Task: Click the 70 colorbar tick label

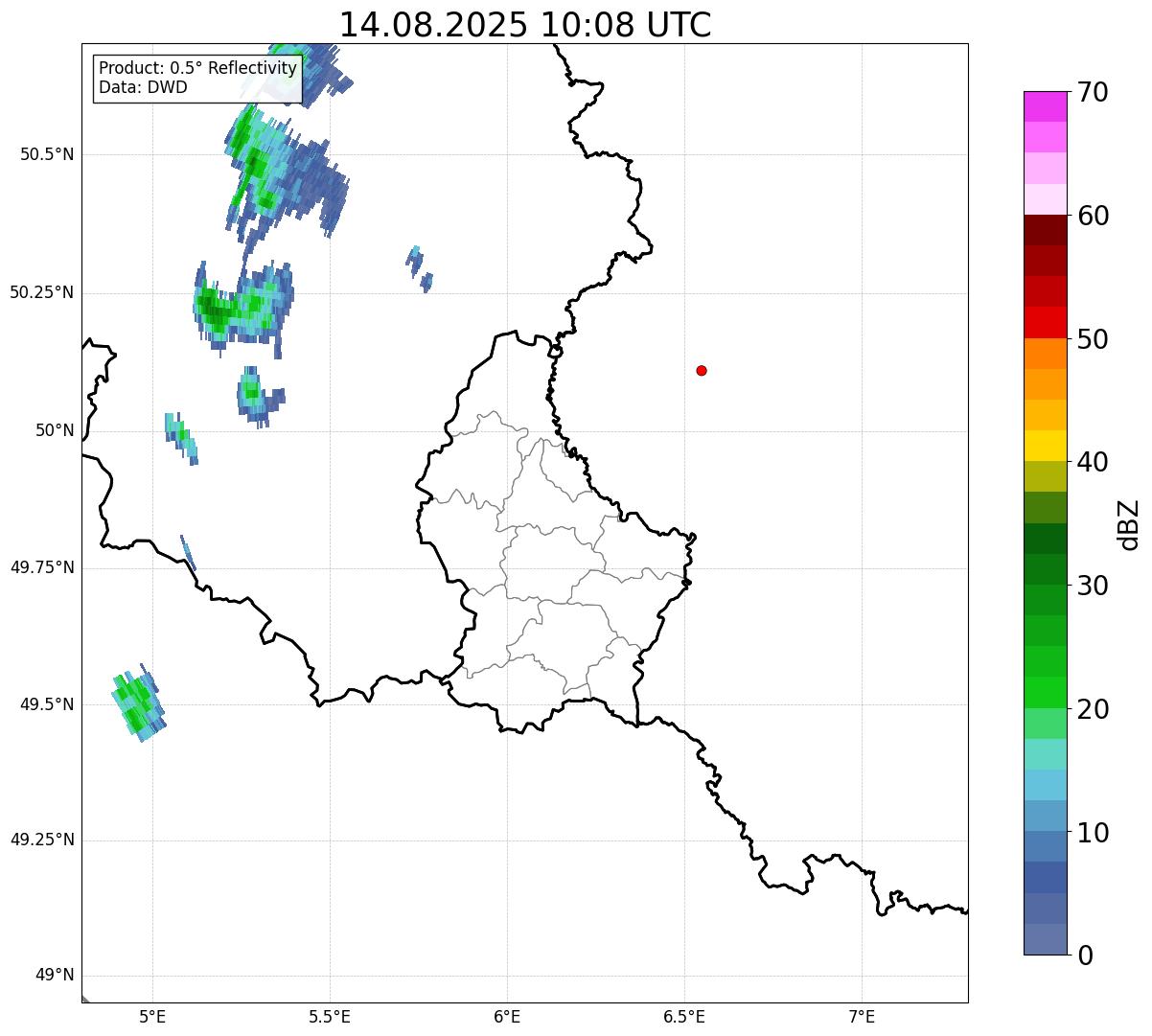Action: pyautogui.click(x=1093, y=93)
